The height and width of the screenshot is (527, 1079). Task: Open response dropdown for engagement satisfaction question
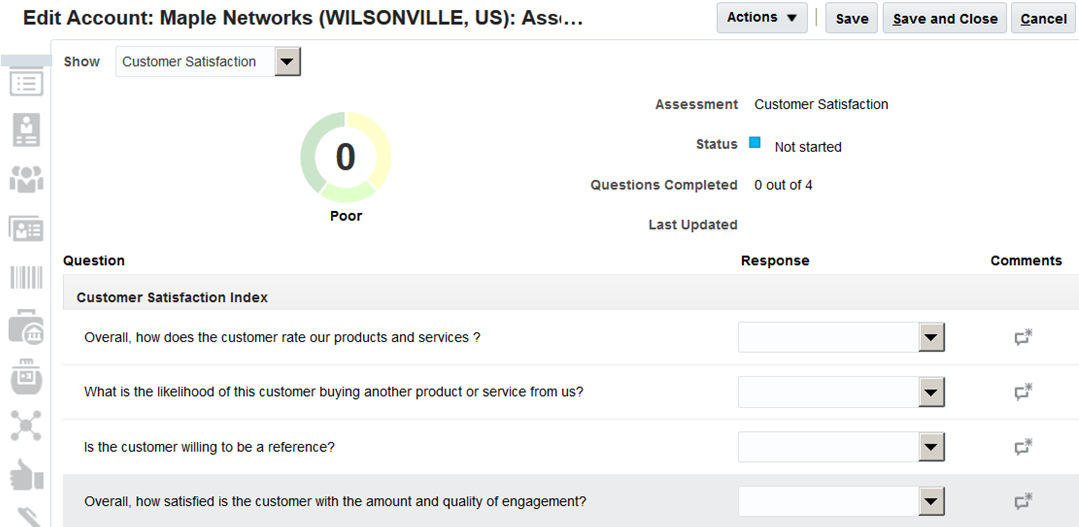tap(932, 501)
